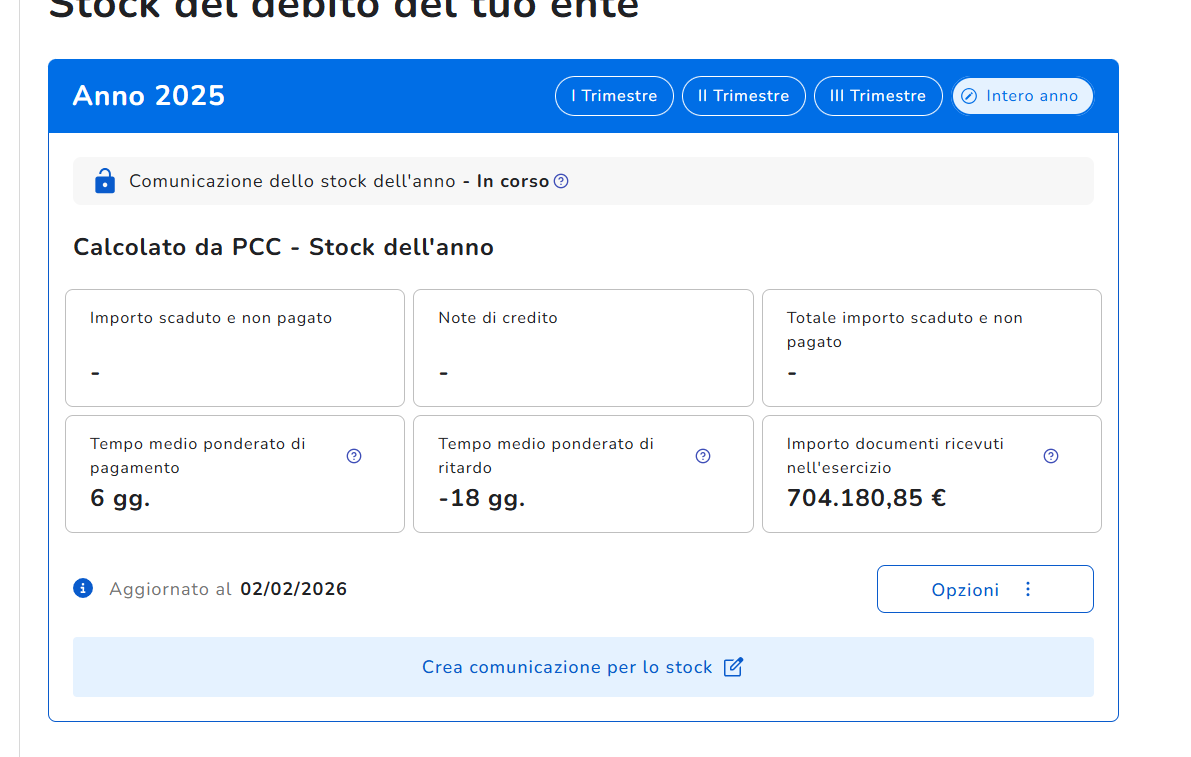1191x757 pixels.
Task: Switch to I Trimestre tab
Action: pyautogui.click(x=614, y=96)
